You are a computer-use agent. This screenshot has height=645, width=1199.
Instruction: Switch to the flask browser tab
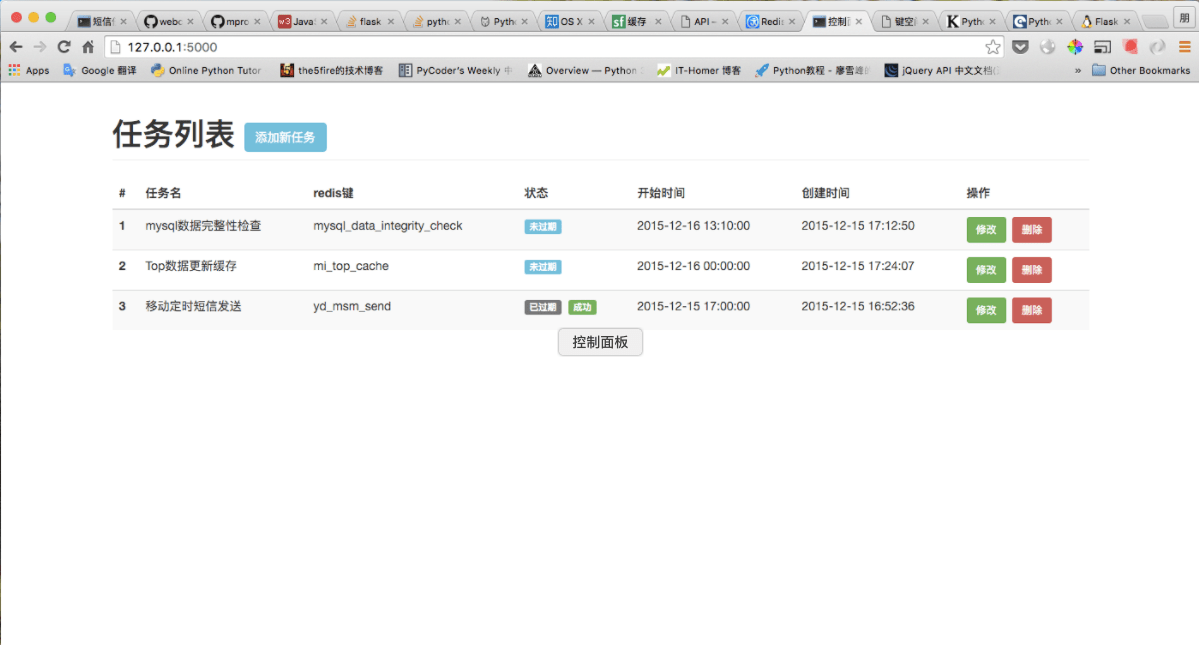(x=364, y=19)
